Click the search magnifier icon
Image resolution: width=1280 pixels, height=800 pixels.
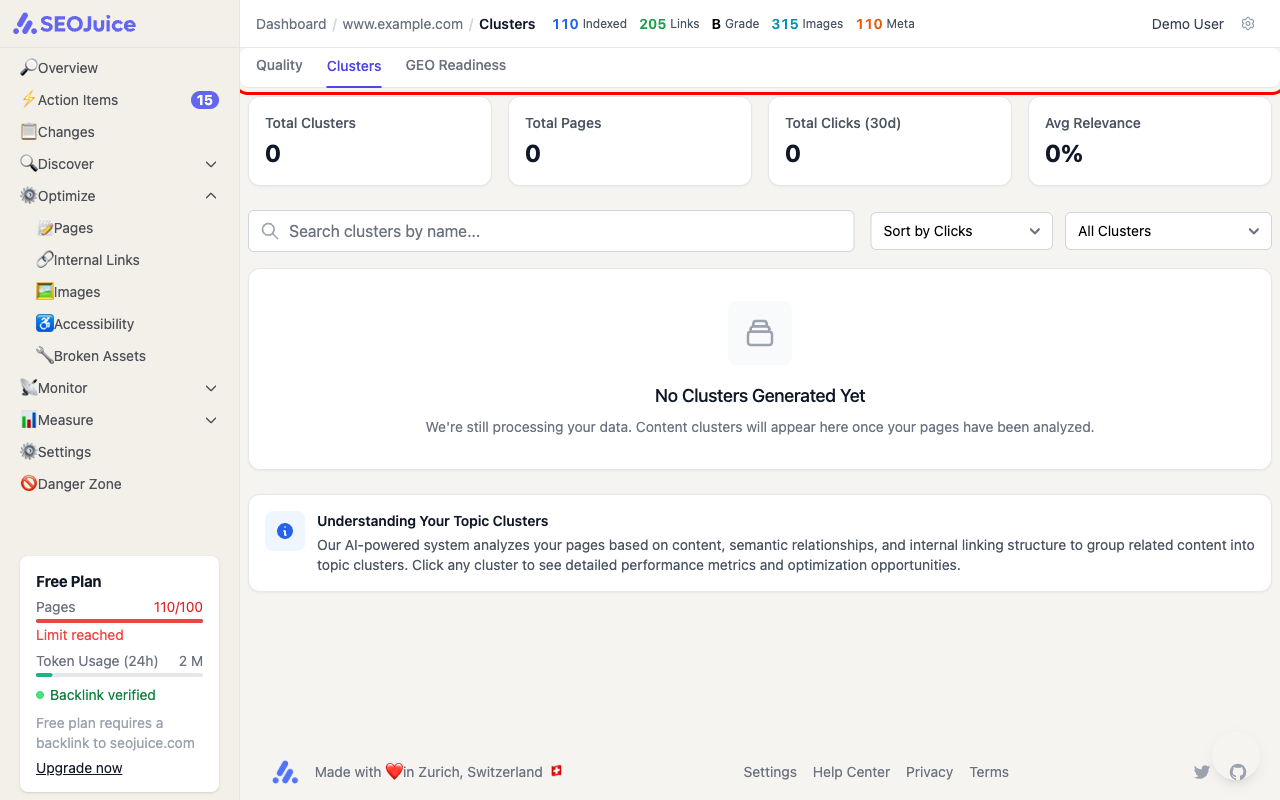pyautogui.click(x=270, y=231)
